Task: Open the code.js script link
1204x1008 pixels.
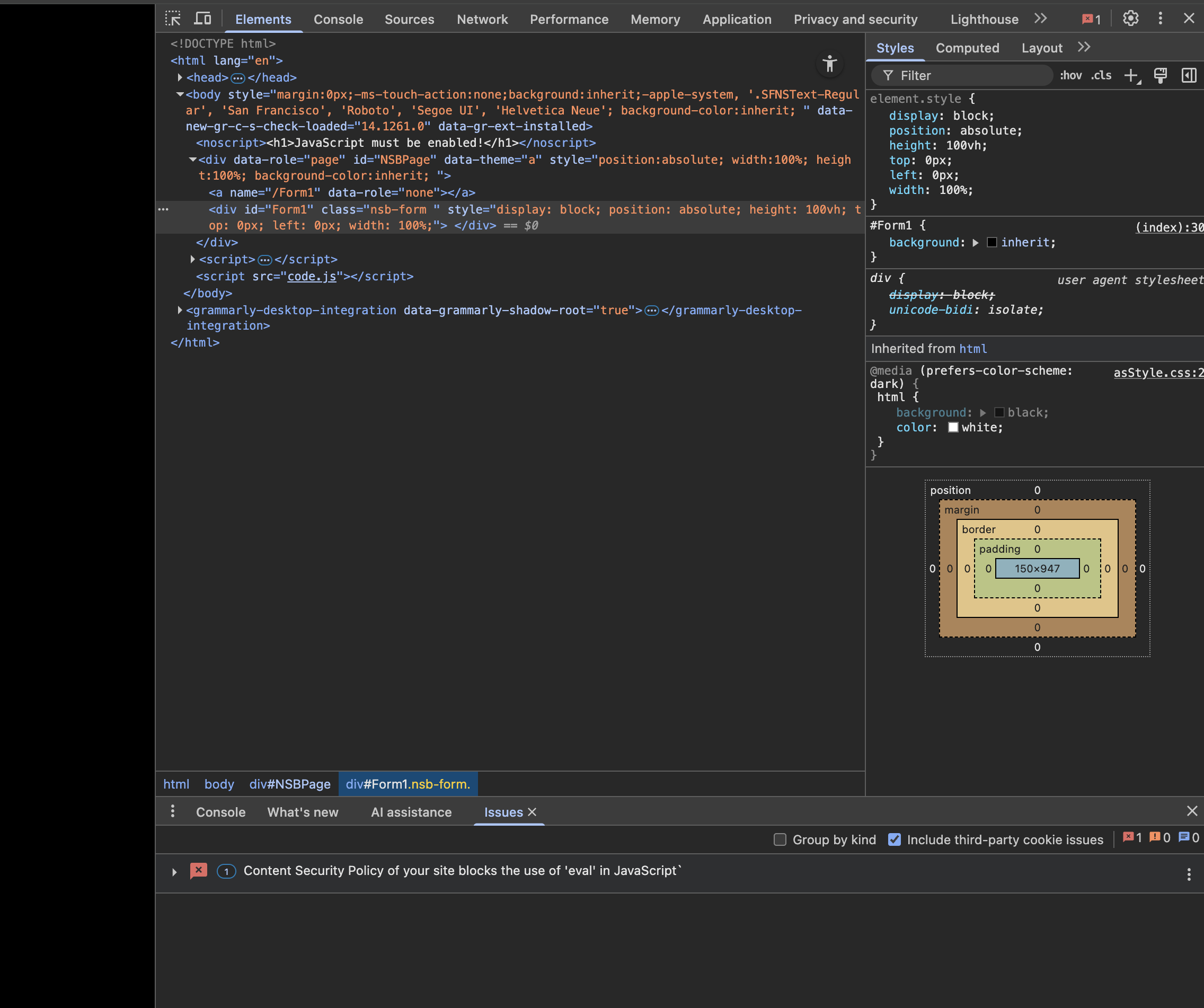Action: (x=311, y=276)
